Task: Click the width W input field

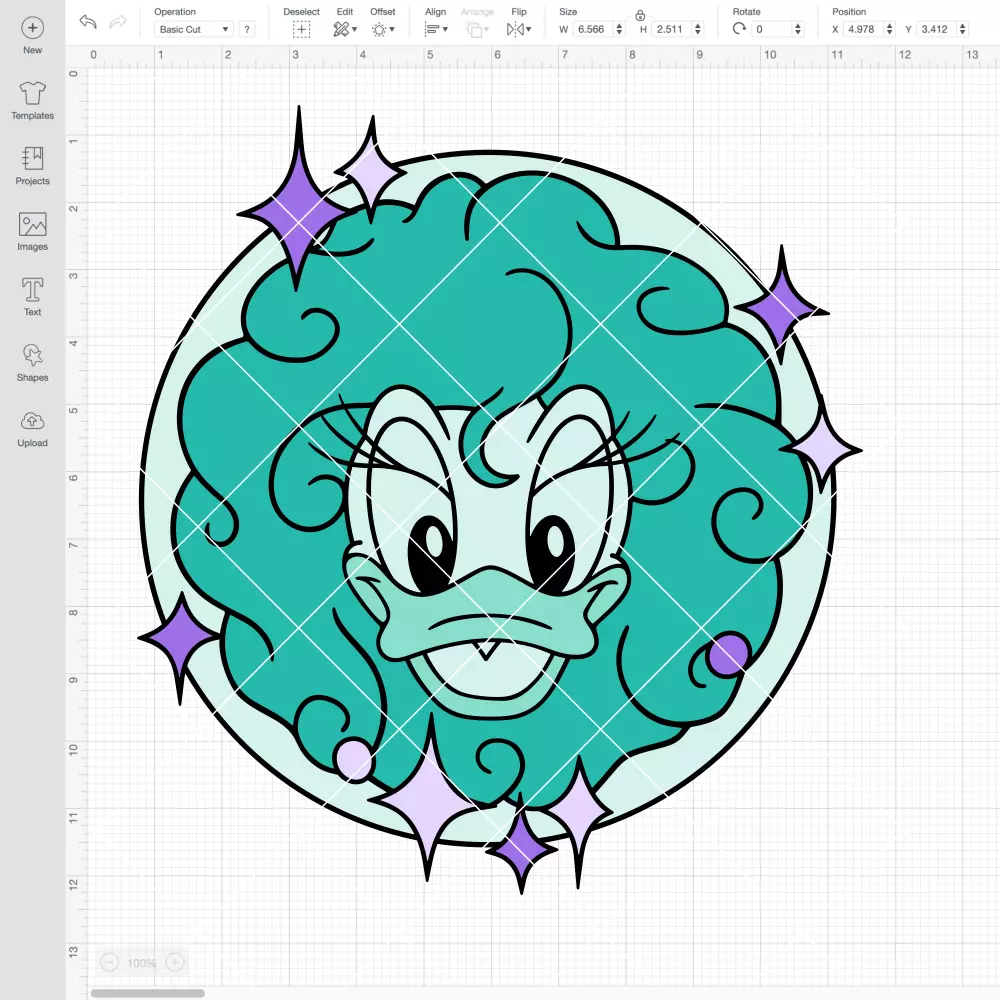Action: point(592,29)
